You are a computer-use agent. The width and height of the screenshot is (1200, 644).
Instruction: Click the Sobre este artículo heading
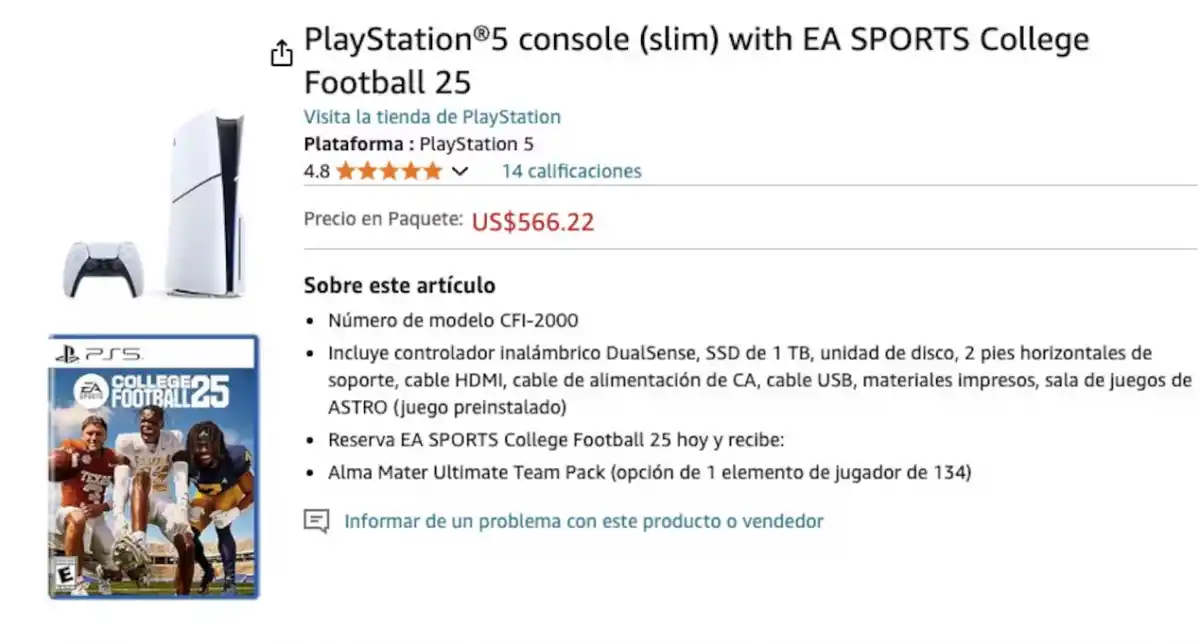[399, 285]
